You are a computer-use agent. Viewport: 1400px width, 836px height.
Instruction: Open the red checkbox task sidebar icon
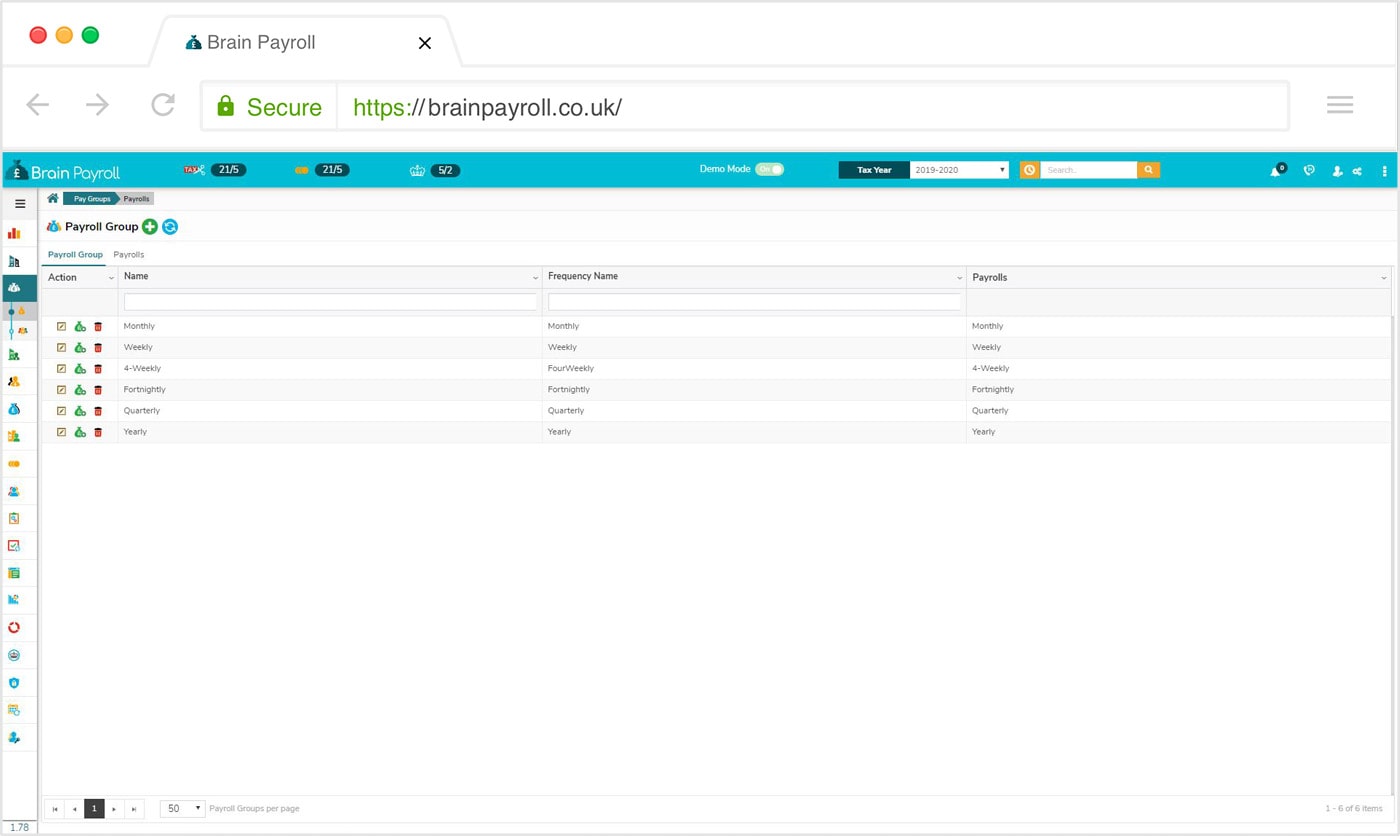tap(14, 546)
